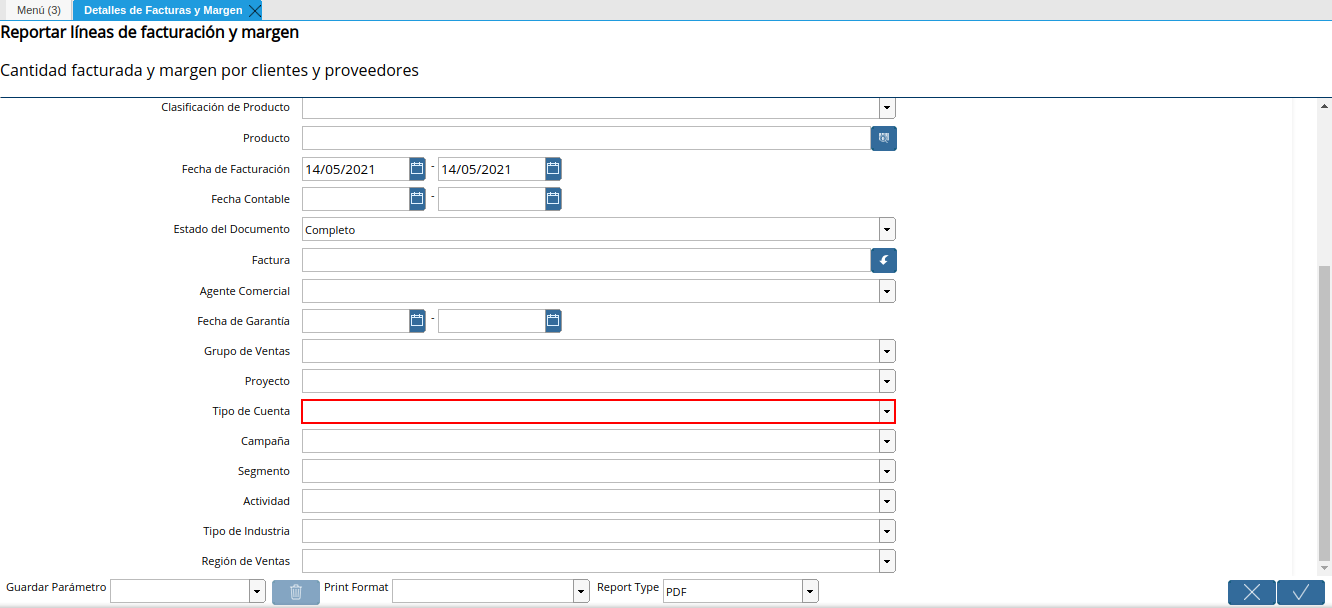1332x608 pixels.
Task: Expand the Agente Comercial dropdown
Action: coord(887,291)
